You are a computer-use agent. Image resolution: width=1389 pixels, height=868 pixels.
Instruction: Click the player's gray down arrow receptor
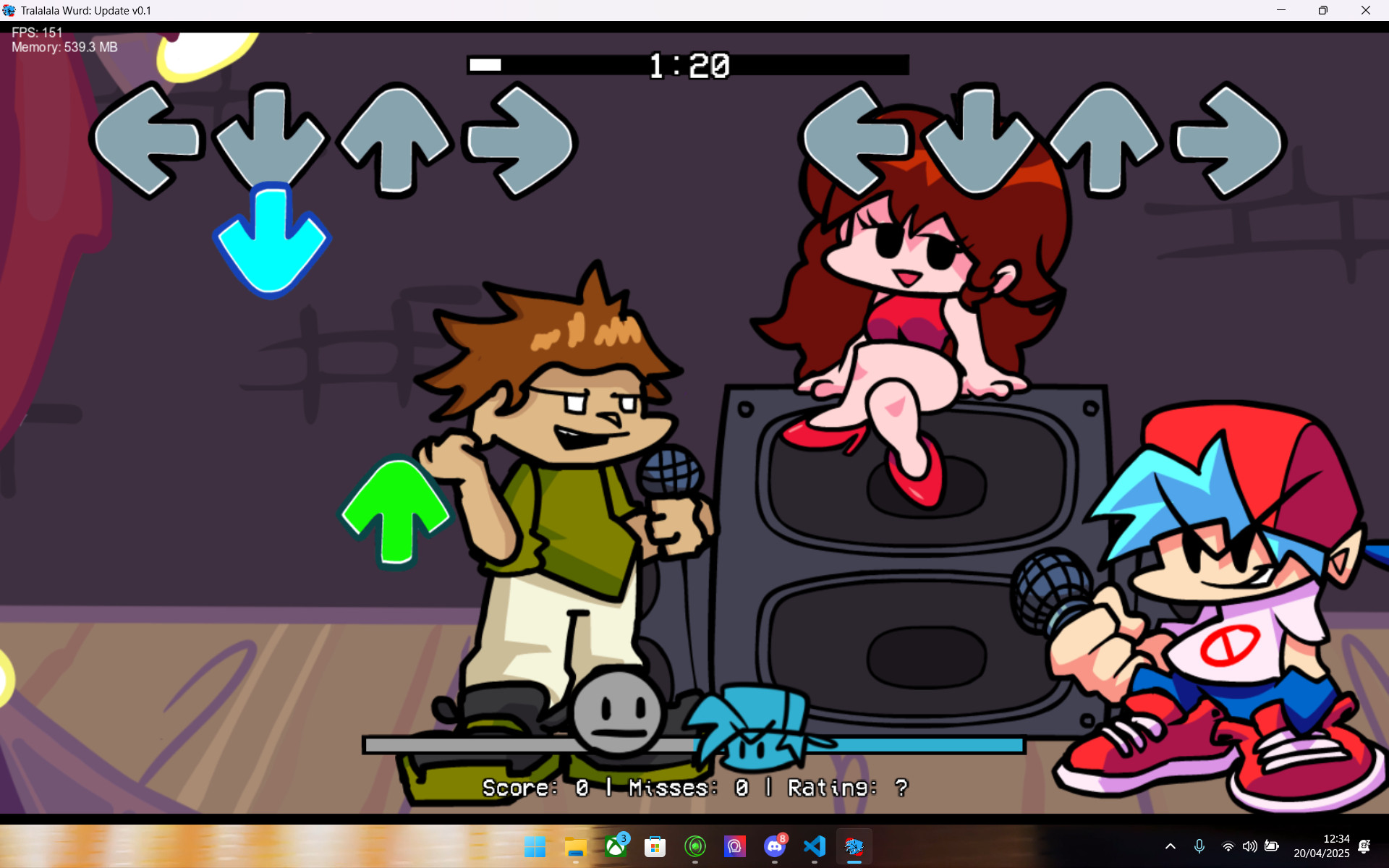[x=980, y=140]
